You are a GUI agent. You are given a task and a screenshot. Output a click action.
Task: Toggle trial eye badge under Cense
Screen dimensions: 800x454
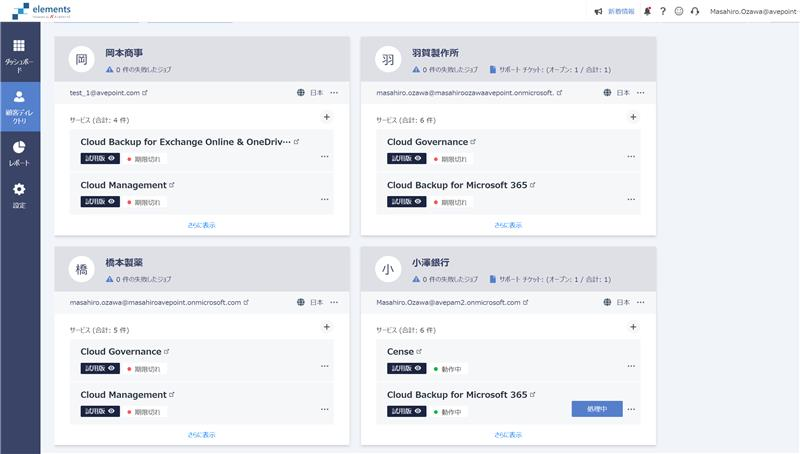pyautogui.click(x=407, y=368)
